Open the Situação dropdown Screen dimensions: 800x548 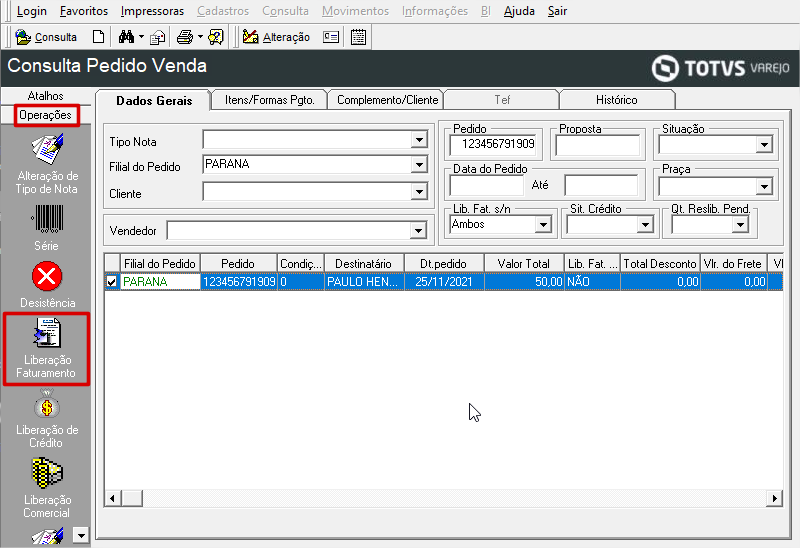coord(764,145)
